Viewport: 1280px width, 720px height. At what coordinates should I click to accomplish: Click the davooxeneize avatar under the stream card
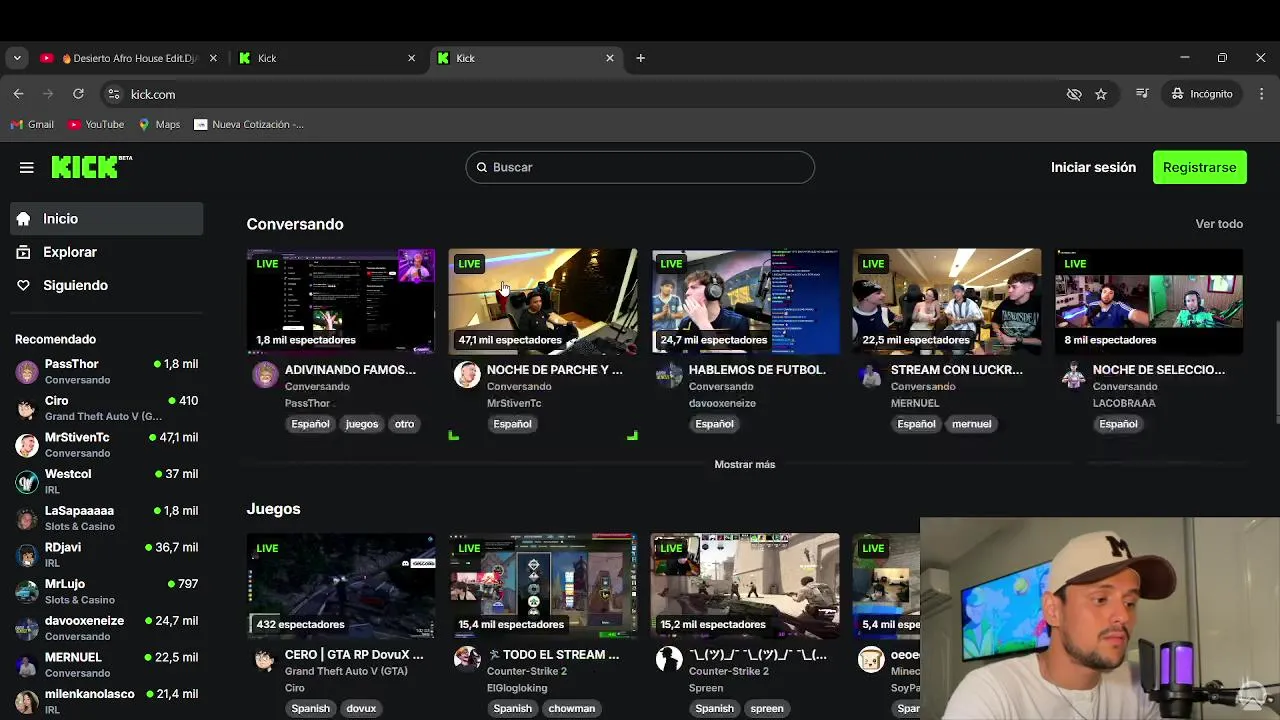[669, 375]
